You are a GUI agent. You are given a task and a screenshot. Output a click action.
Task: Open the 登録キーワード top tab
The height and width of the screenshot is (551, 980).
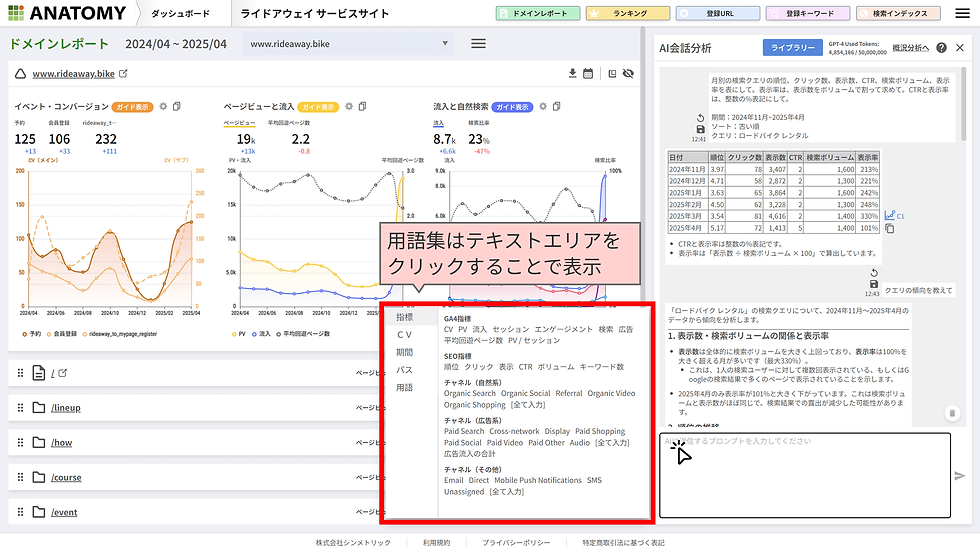[x=808, y=13]
